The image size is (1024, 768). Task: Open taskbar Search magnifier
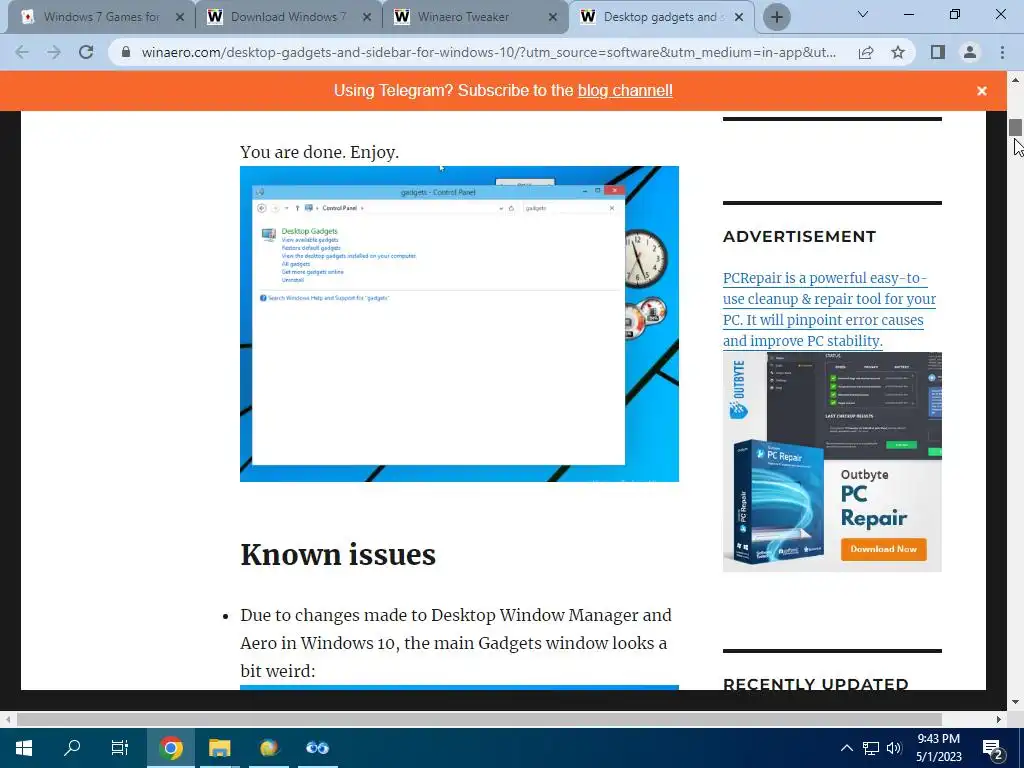[x=72, y=748]
